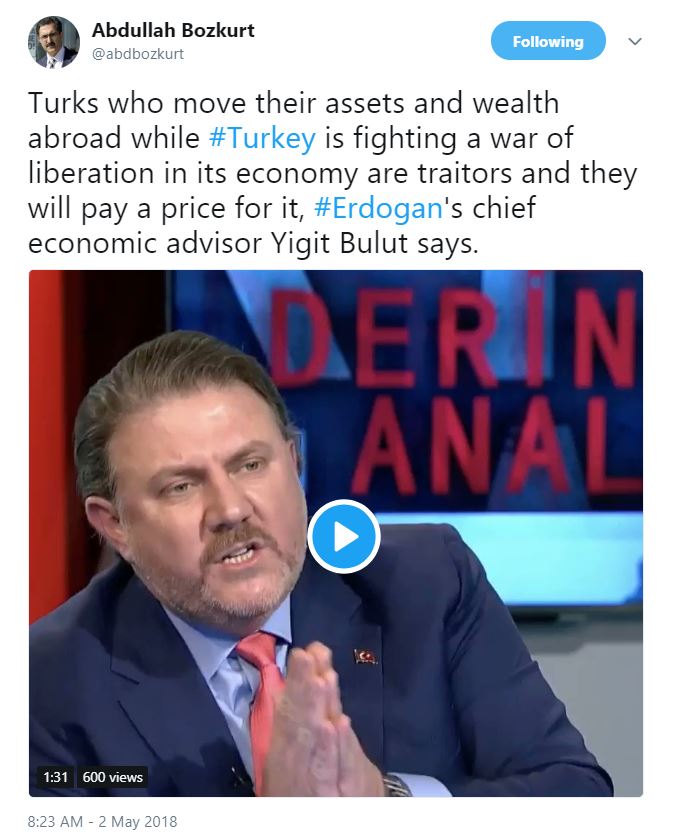Click the Turkish flag pin in video
The image size is (677, 835).
click(x=365, y=656)
